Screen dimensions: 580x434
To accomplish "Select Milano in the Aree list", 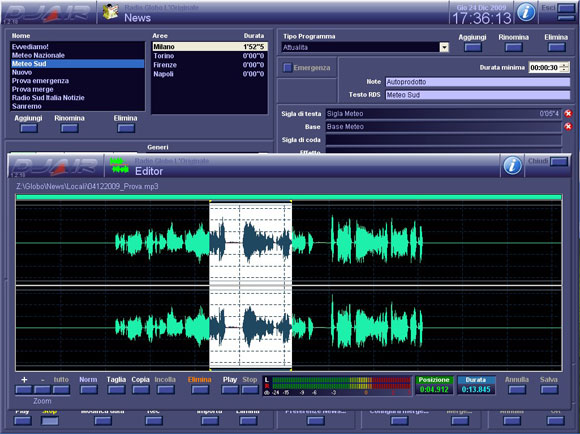I will point(209,47).
